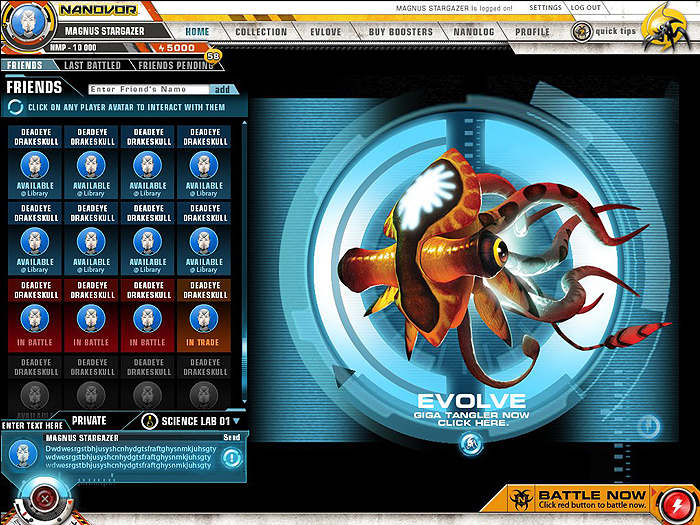Click the add friend button
Viewport: 700px width, 525px height.
click(222, 89)
